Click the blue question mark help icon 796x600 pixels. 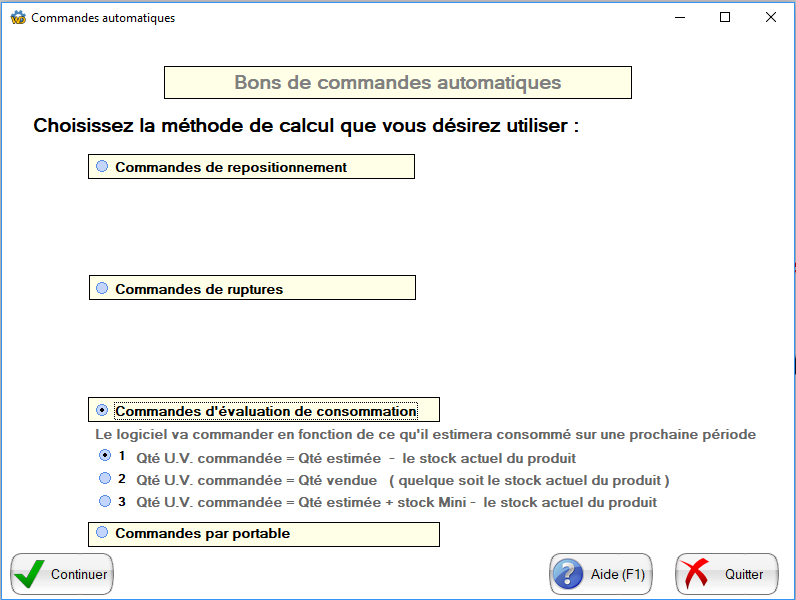pos(569,574)
